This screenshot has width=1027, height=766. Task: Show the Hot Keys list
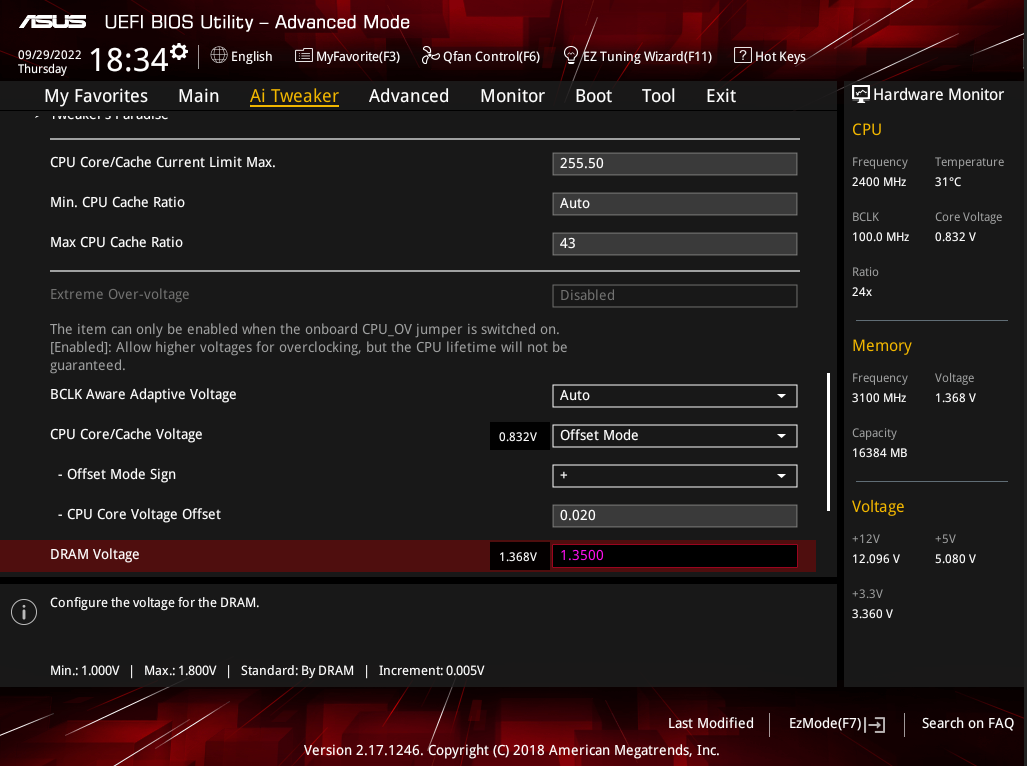coord(780,56)
